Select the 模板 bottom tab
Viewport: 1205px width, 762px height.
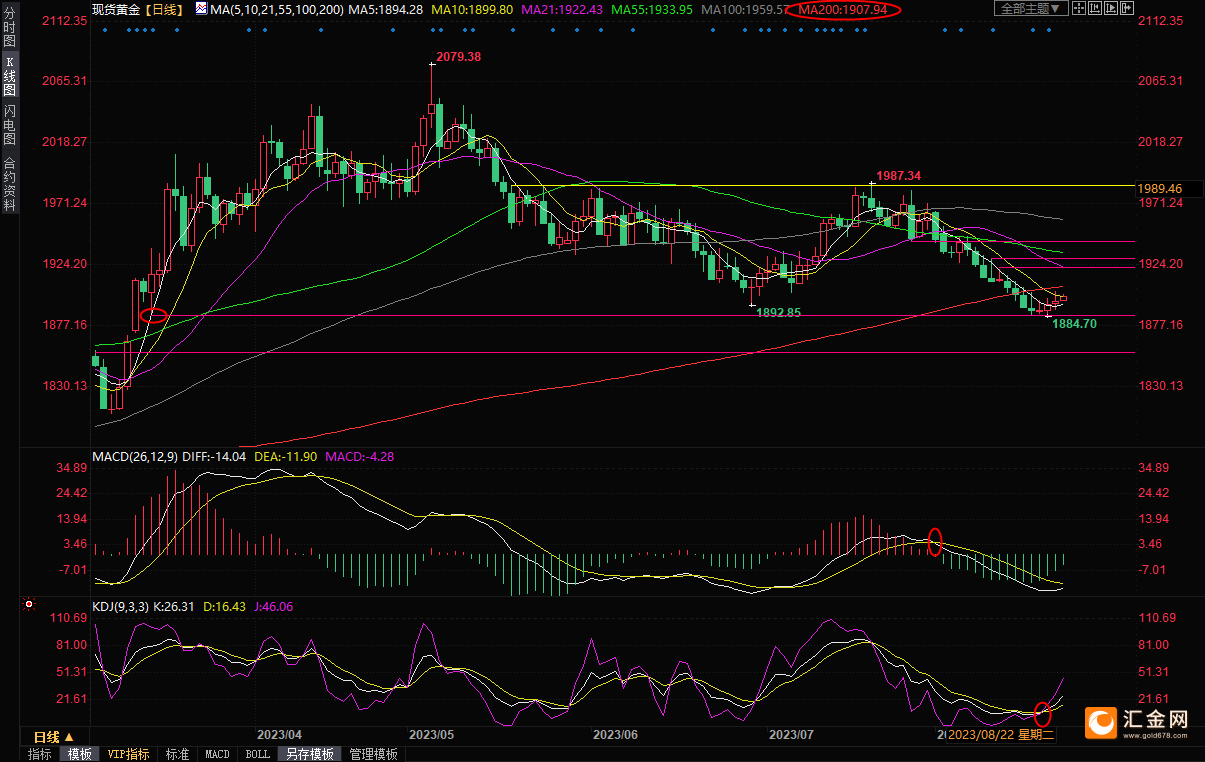tap(79, 754)
